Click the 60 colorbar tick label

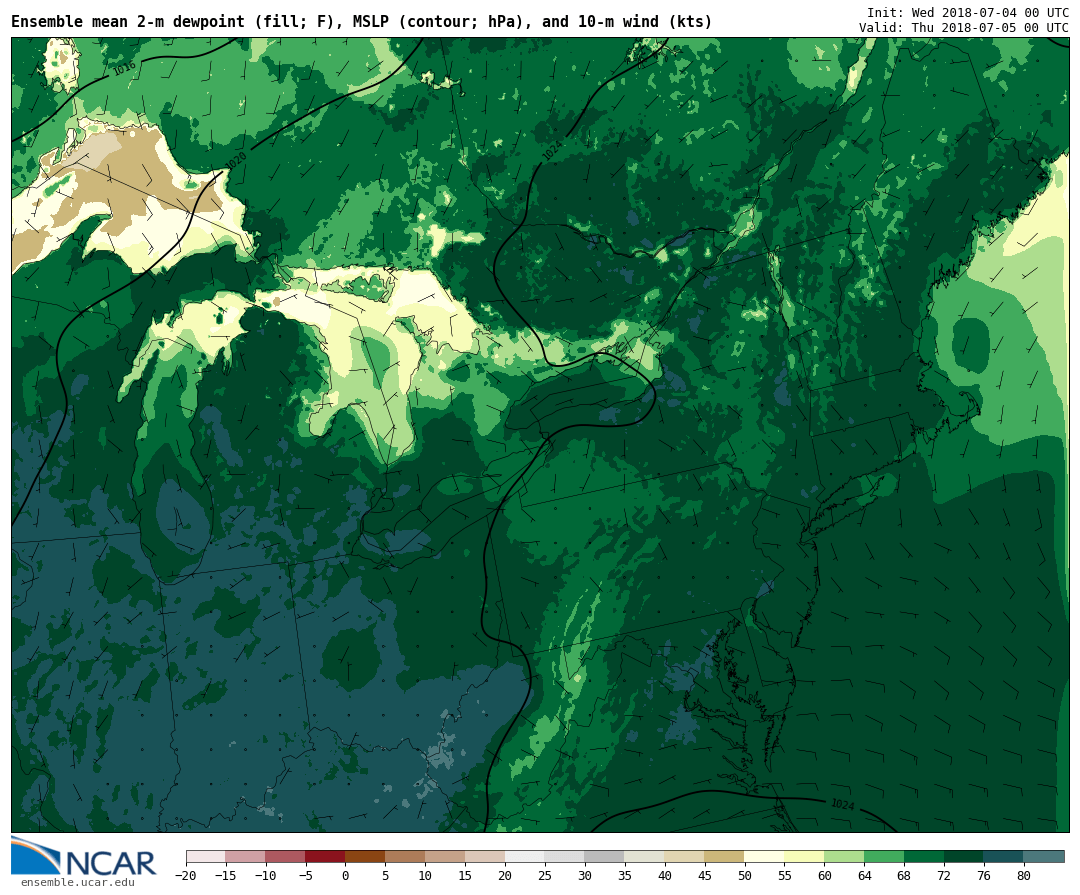(824, 876)
